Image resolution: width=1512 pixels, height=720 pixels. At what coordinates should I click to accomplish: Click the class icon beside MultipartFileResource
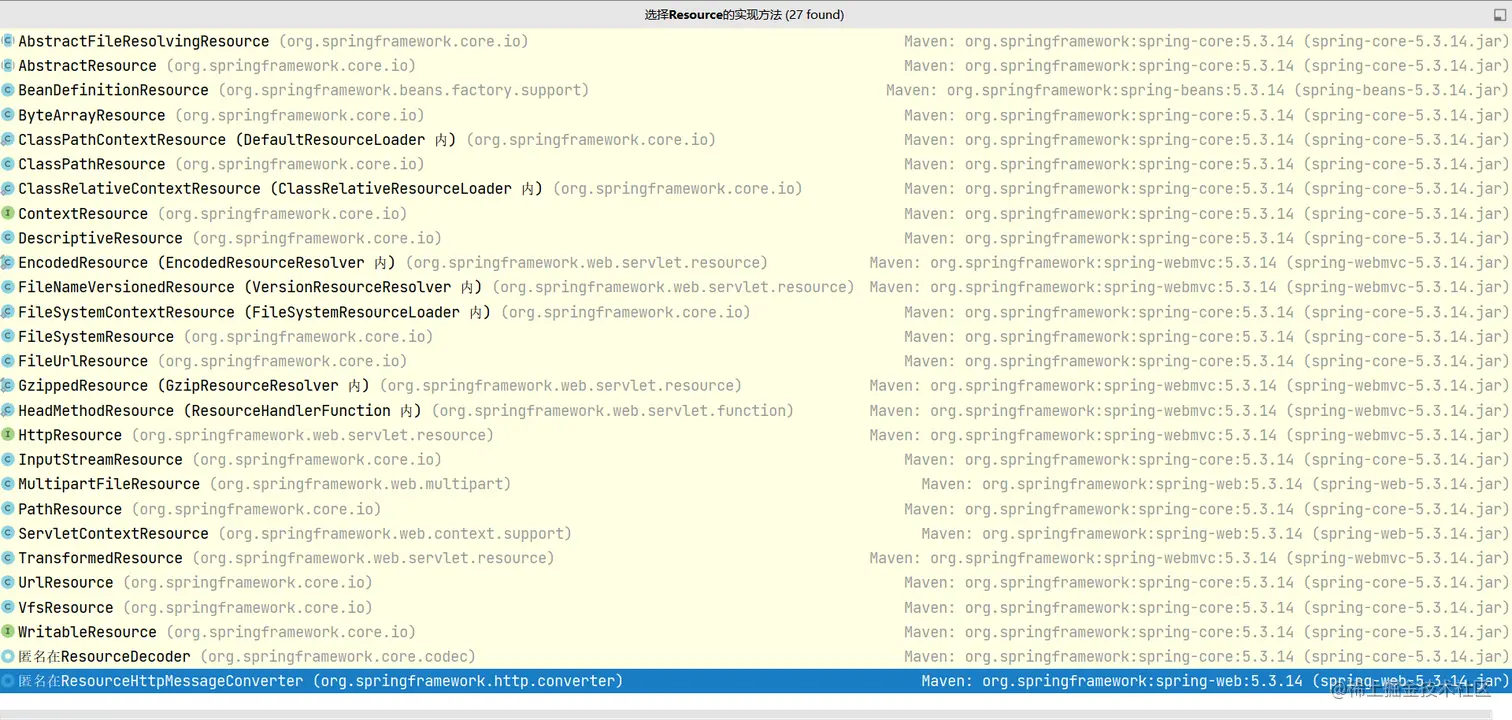pos(8,484)
